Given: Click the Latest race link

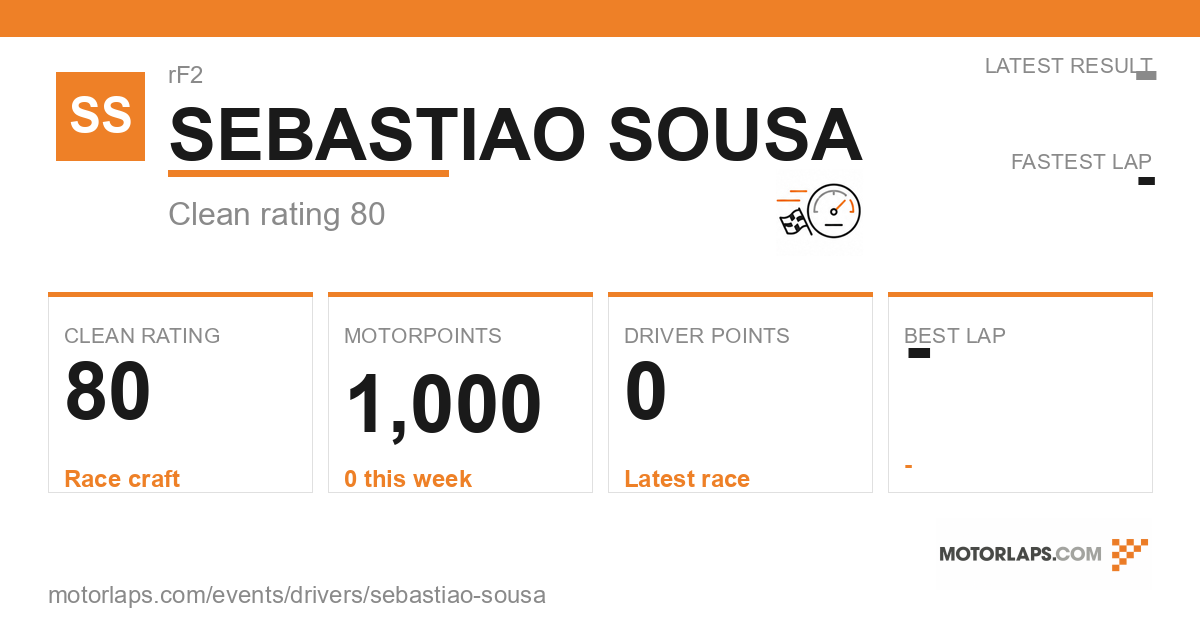Looking at the screenshot, I should [687, 479].
